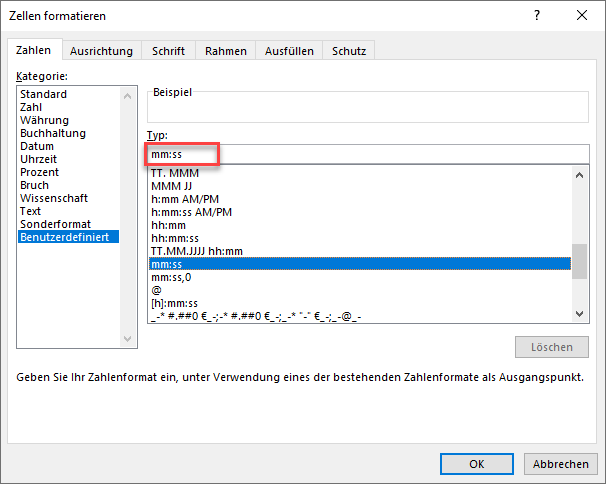The width and height of the screenshot is (606, 484).
Task: Select hh:mm format entry
Action: (x=360, y=225)
